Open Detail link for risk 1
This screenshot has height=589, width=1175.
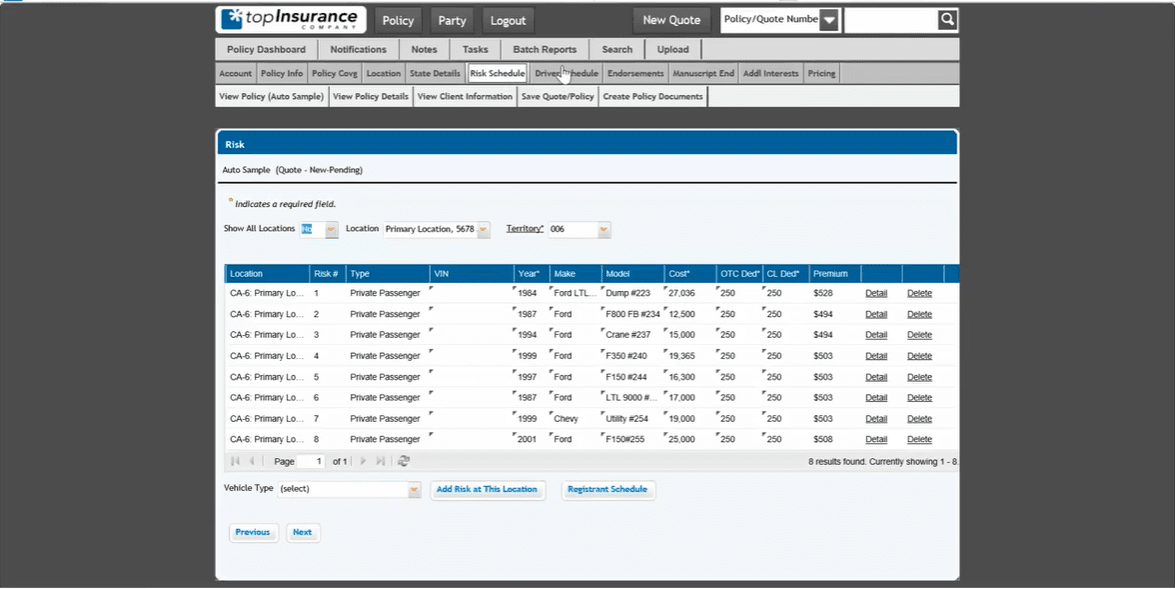876,294
